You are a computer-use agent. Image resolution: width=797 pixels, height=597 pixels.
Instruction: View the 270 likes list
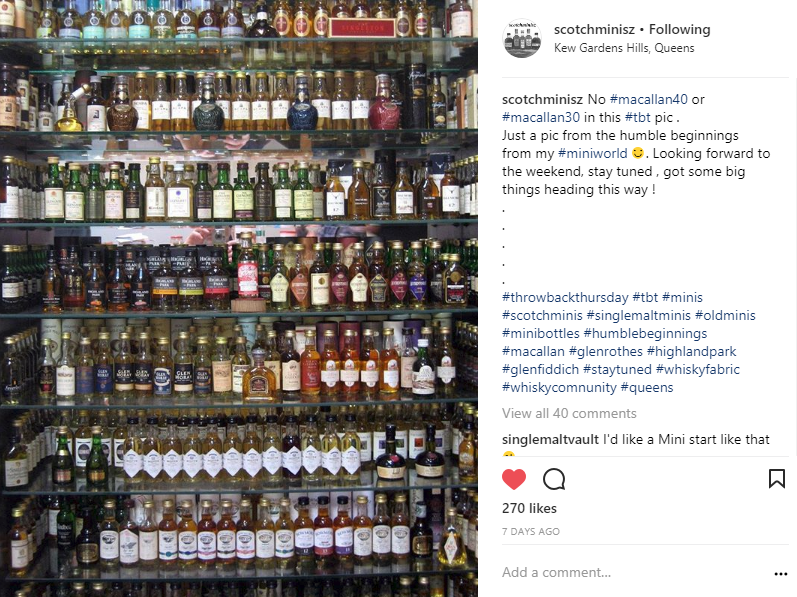click(529, 508)
